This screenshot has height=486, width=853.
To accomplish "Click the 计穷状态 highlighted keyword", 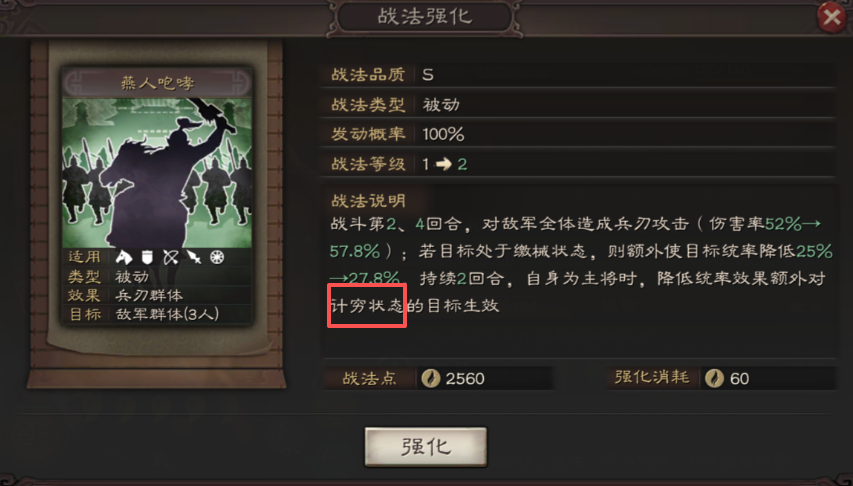I will coord(367,305).
